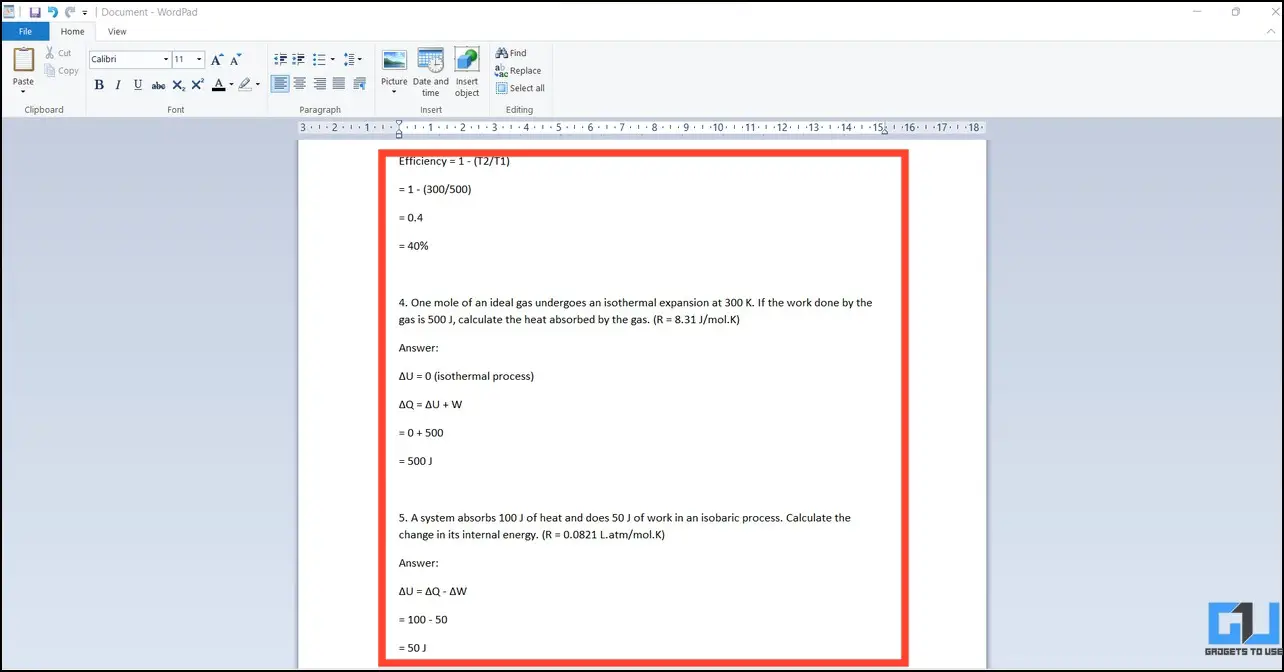Expand the Picture options dropdown arrow
The width and height of the screenshot is (1284, 672).
[394, 92]
